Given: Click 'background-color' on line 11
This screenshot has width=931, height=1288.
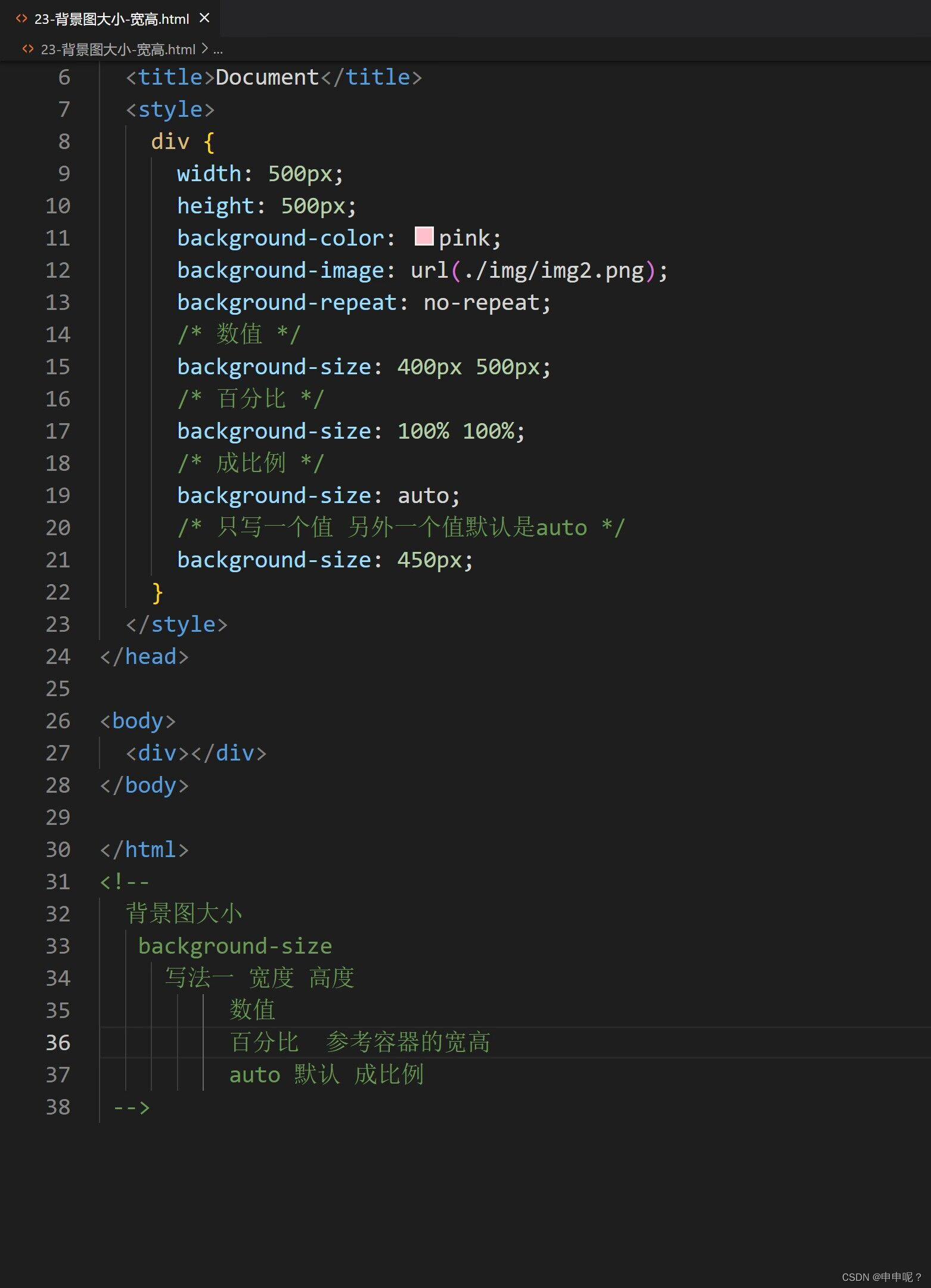Looking at the screenshot, I should pyautogui.click(x=281, y=238).
